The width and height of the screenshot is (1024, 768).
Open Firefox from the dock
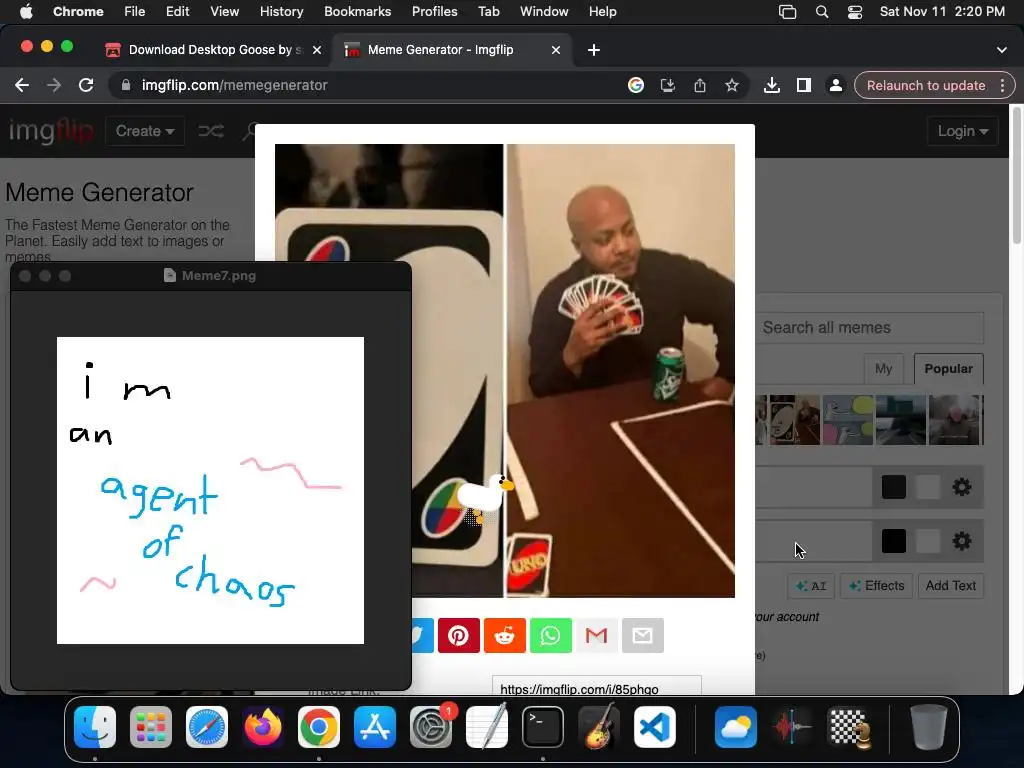click(263, 727)
